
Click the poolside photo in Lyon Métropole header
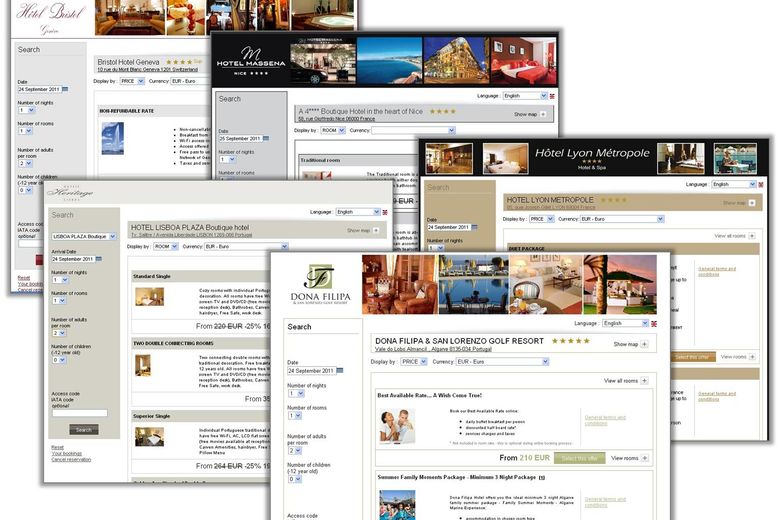pyautogui.click(x=735, y=158)
